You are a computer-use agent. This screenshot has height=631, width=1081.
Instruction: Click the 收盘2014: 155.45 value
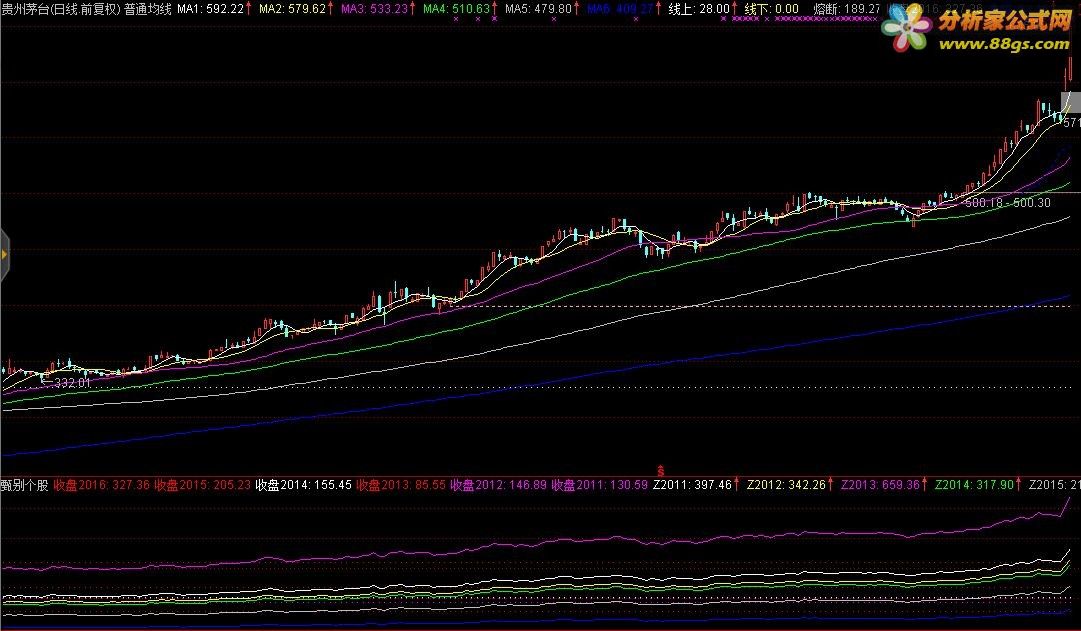pyautogui.click(x=303, y=485)
